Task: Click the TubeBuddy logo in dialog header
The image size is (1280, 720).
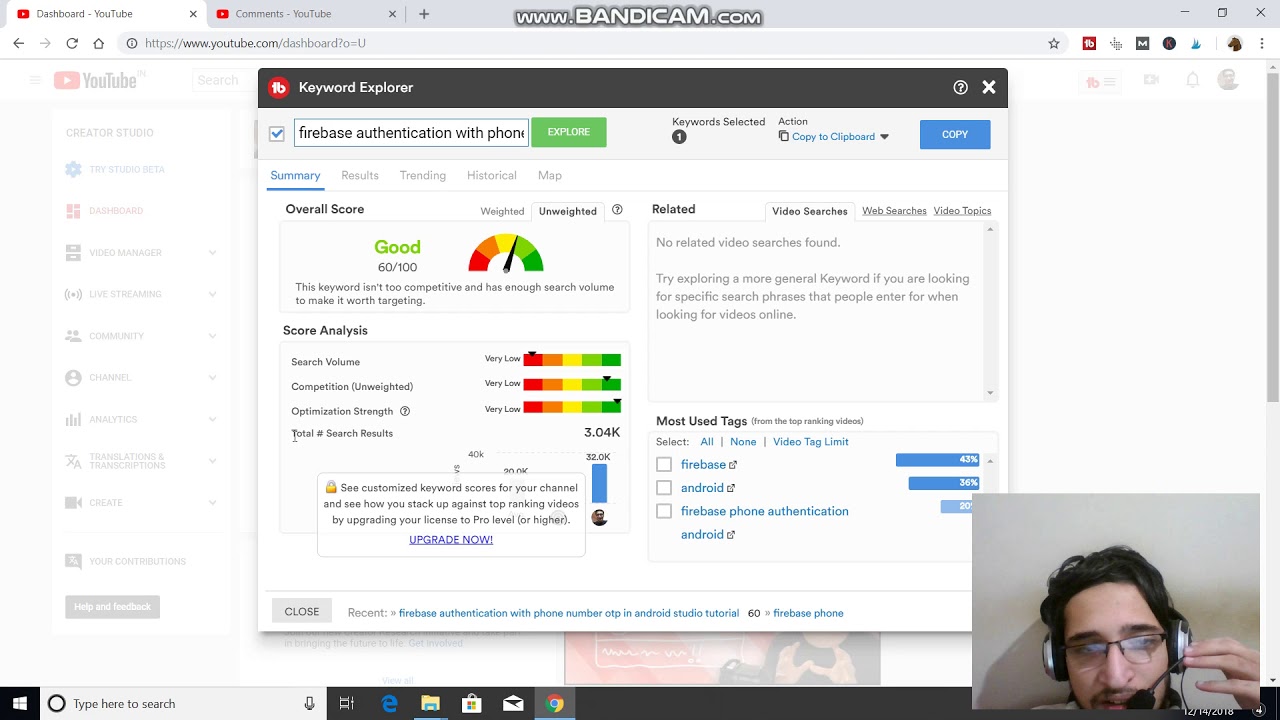Action: pyautogui.click(x=279, y=88)
